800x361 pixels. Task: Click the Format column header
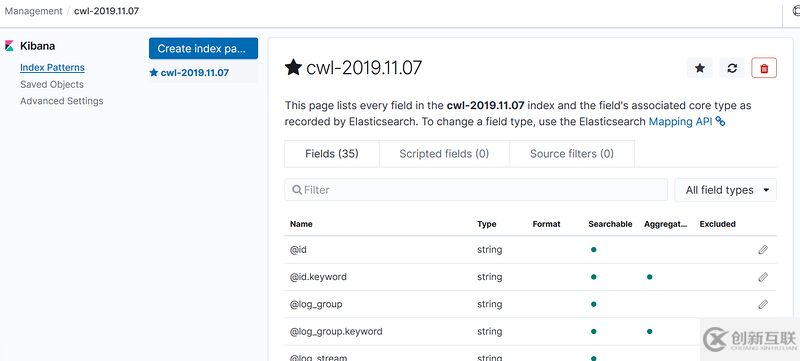coord(546,224)
